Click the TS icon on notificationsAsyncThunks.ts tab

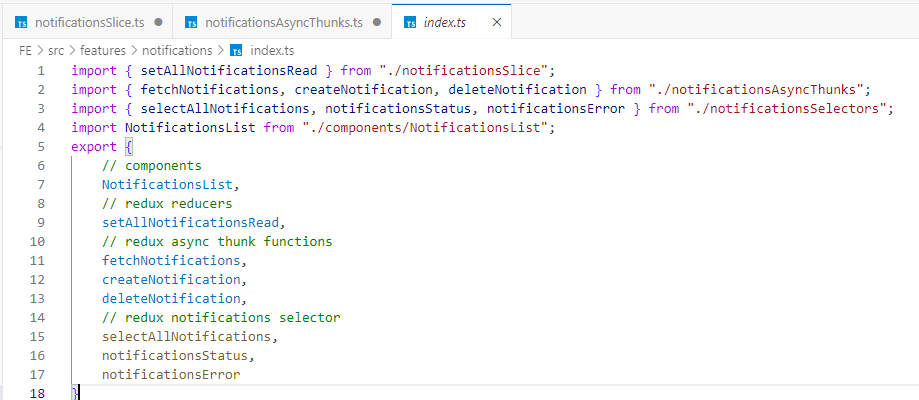click(x=191, y=23)
